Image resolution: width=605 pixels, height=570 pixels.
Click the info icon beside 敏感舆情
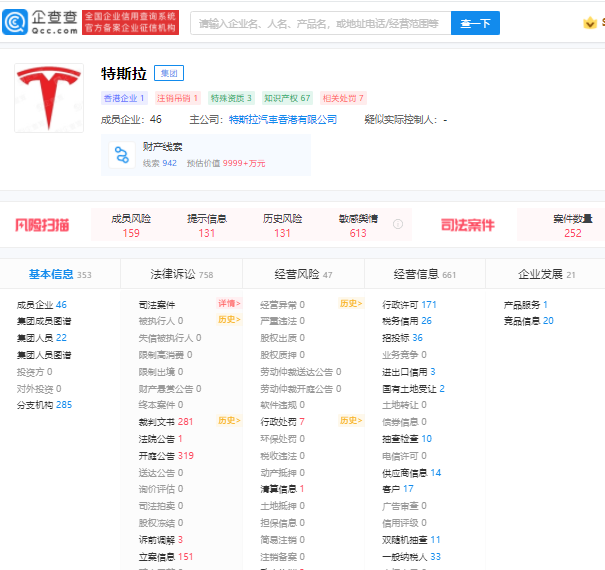coord(398,224)
